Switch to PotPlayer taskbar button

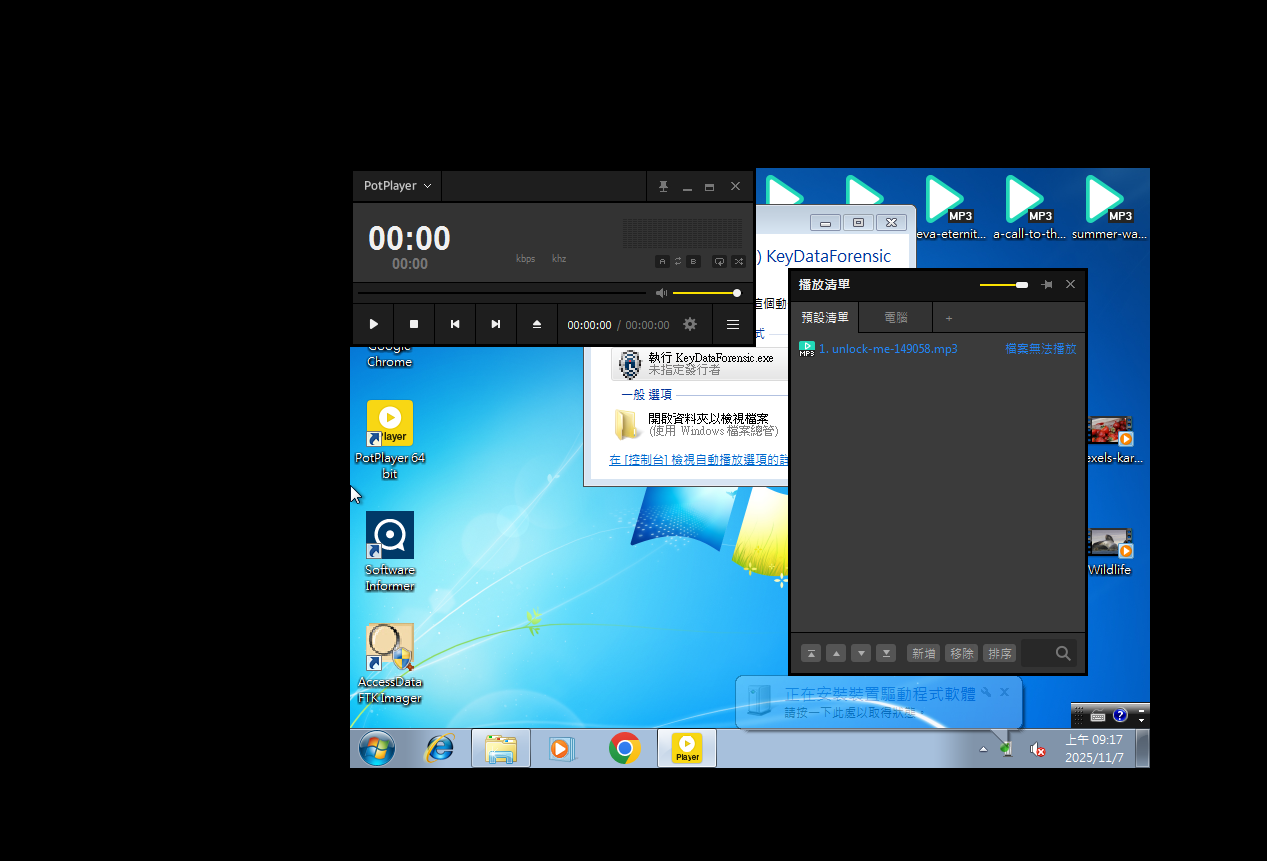pyautogui.click(x=687, y=748)
